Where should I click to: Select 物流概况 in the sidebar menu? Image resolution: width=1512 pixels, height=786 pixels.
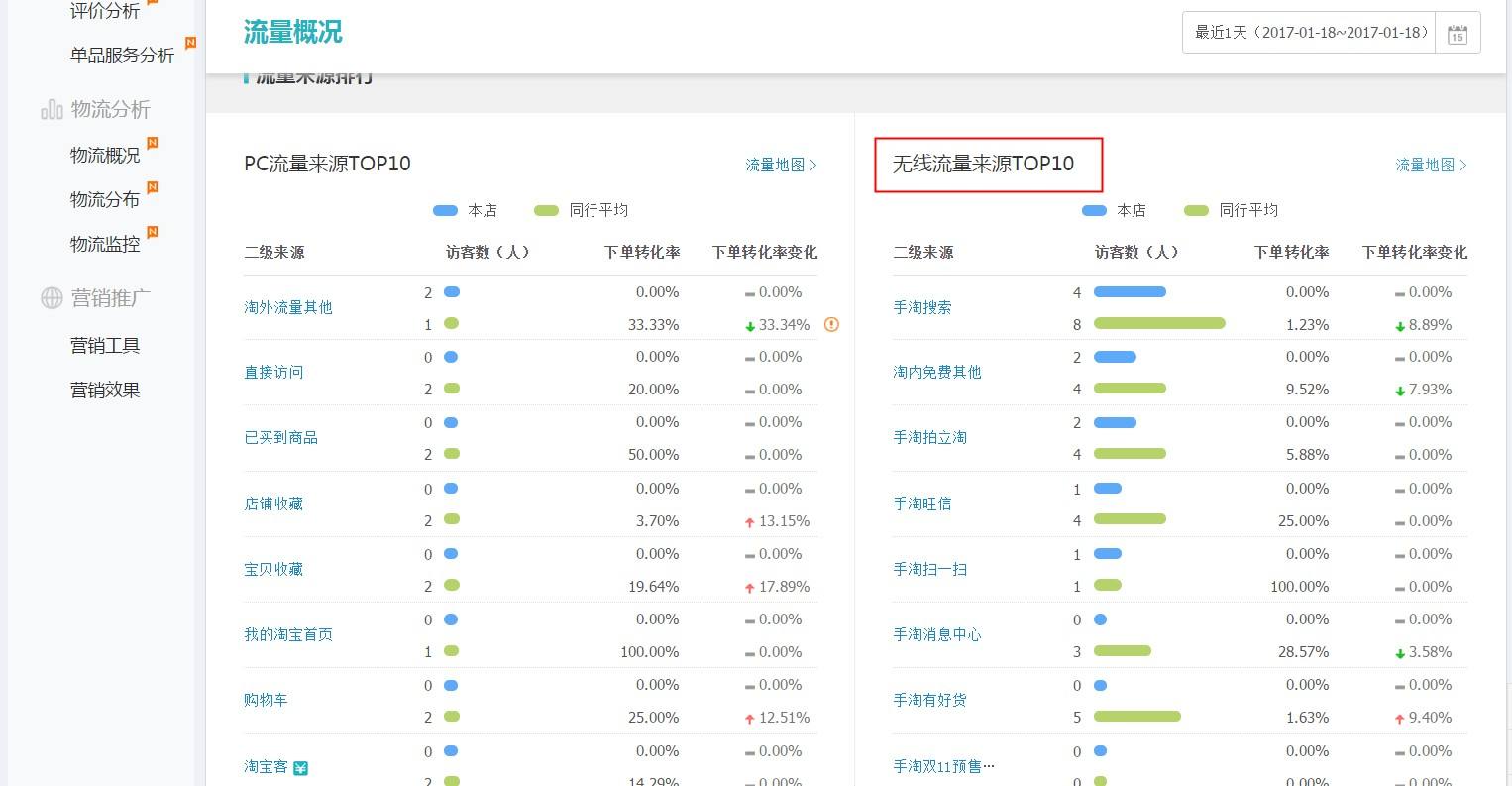click(x=105, y=155)
